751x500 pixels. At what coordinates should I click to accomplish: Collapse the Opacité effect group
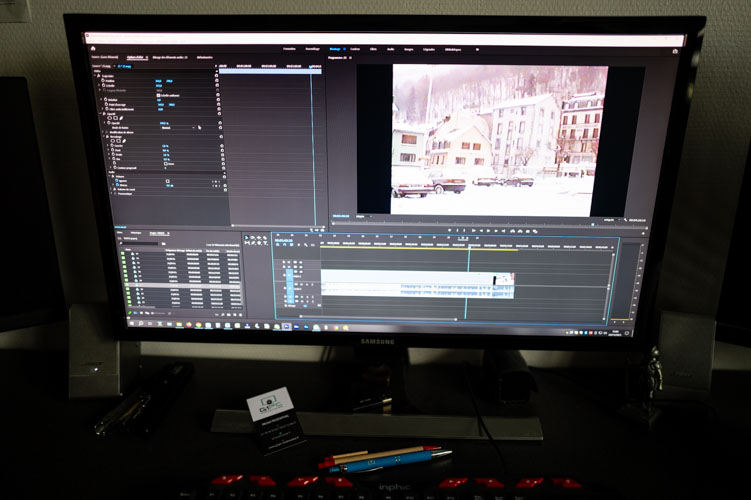101,114
